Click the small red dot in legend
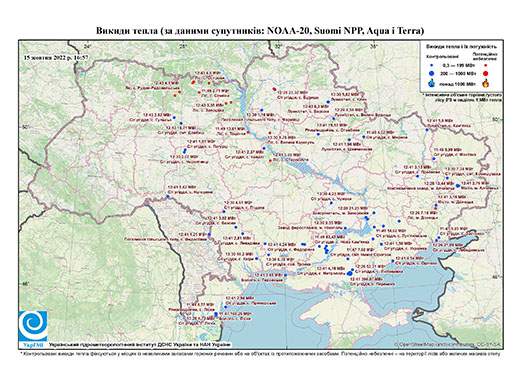The image size is (520, 368). 485,65
